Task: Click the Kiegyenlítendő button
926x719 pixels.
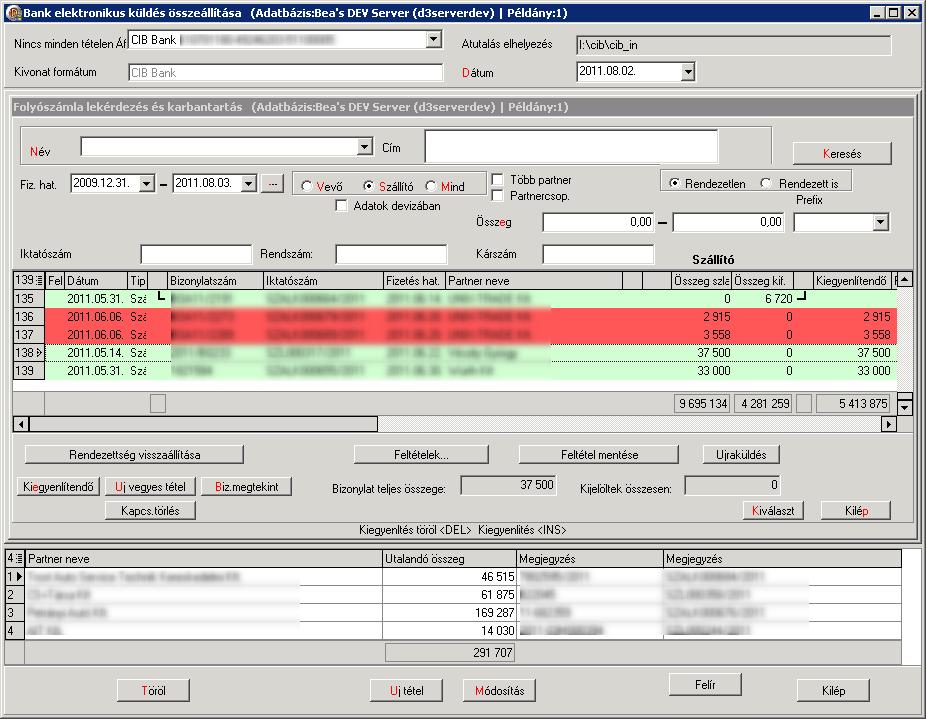Action: tap(58, 486)
